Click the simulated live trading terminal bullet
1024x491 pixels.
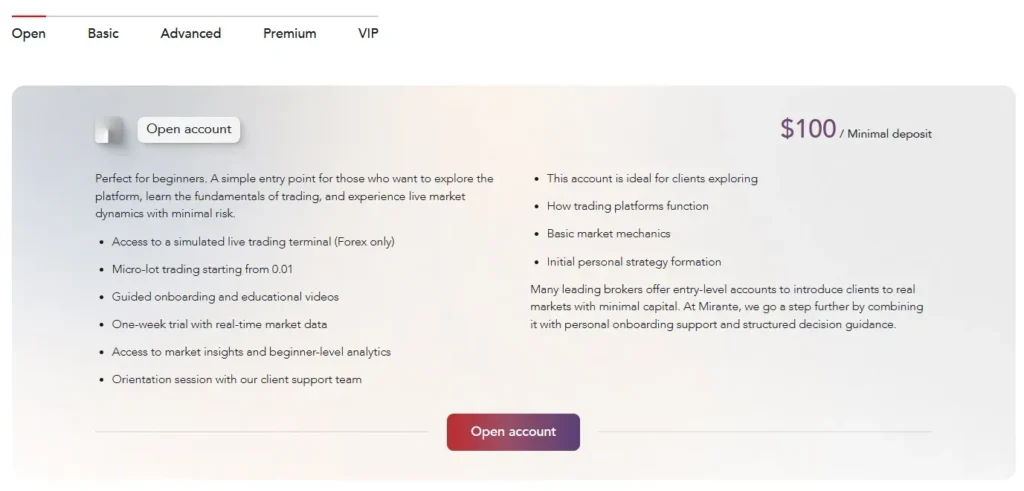[x=253, y=242]
